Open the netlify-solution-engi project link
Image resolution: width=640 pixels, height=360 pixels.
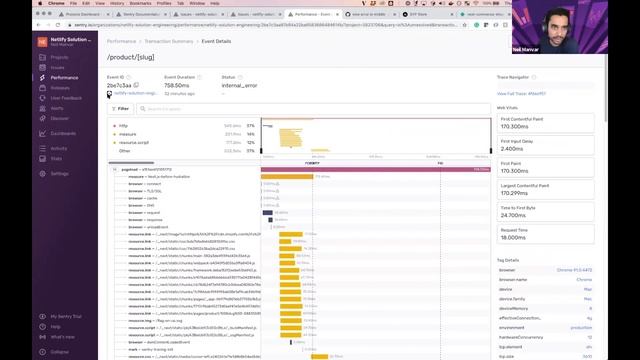136,93
